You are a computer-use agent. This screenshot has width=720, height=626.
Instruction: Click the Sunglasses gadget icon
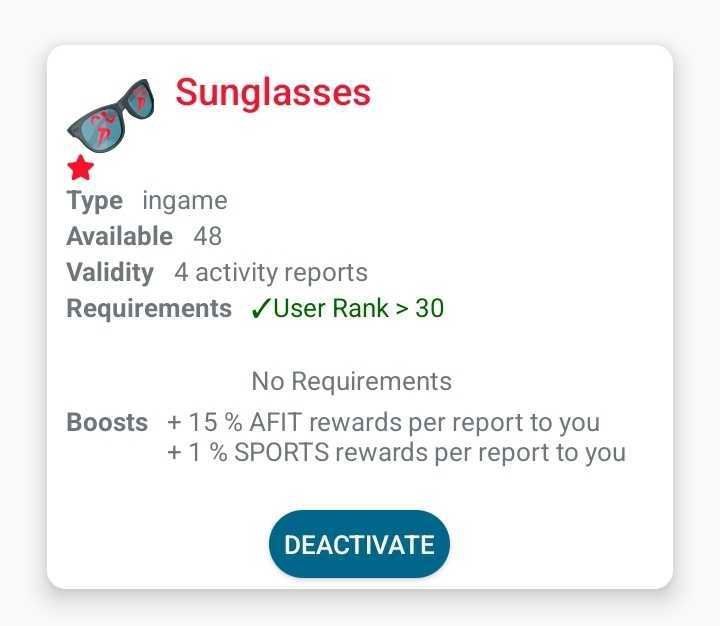pos(111,116)
